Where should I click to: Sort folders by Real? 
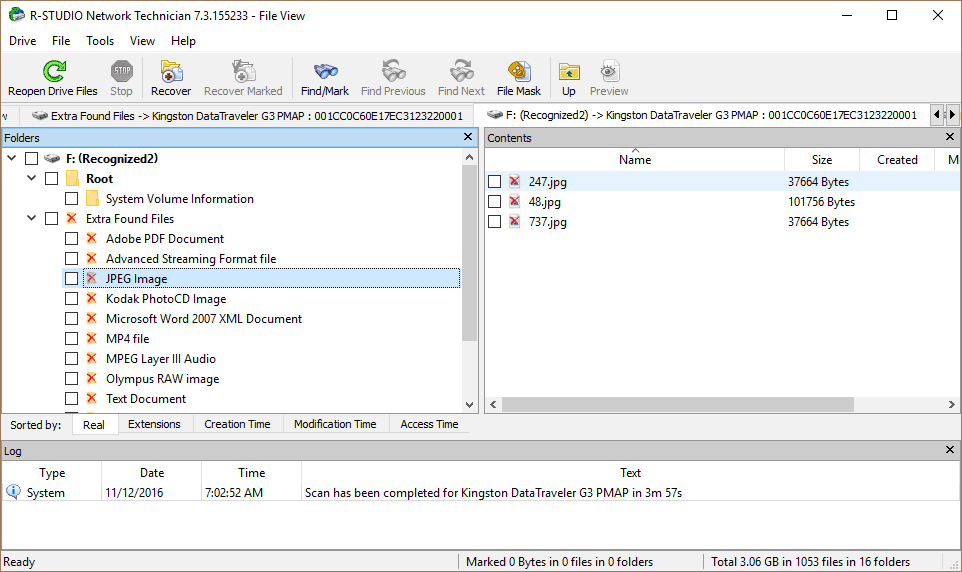pos(94,425)
